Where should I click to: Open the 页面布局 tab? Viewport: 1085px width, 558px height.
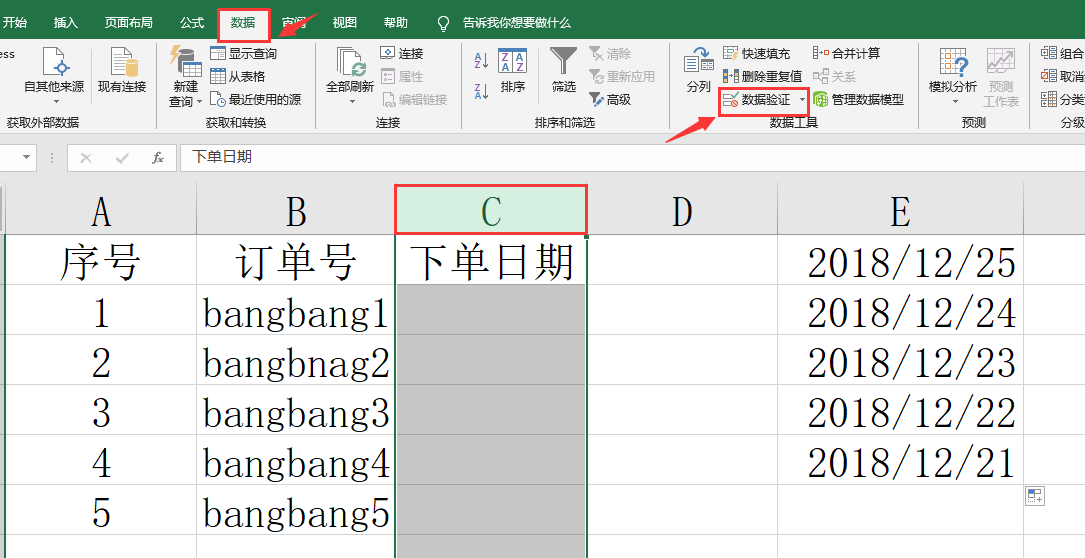tap(128, 23)
